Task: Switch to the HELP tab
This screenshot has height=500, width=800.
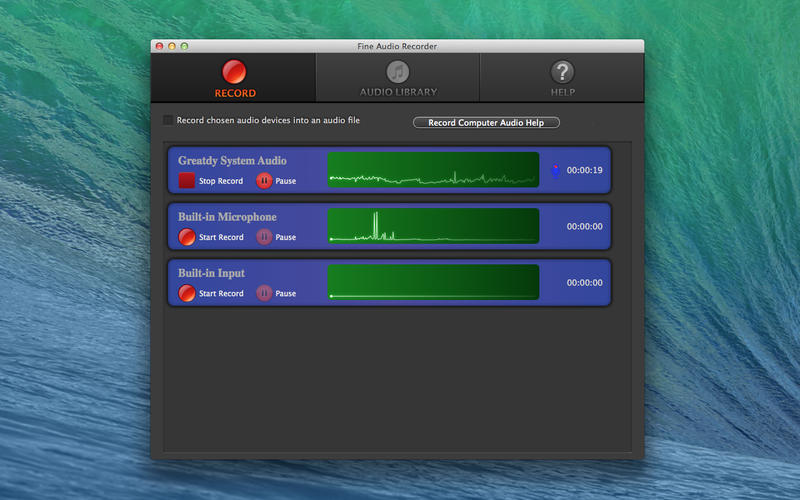Action: pyautogui.click(x=562, y=78)
